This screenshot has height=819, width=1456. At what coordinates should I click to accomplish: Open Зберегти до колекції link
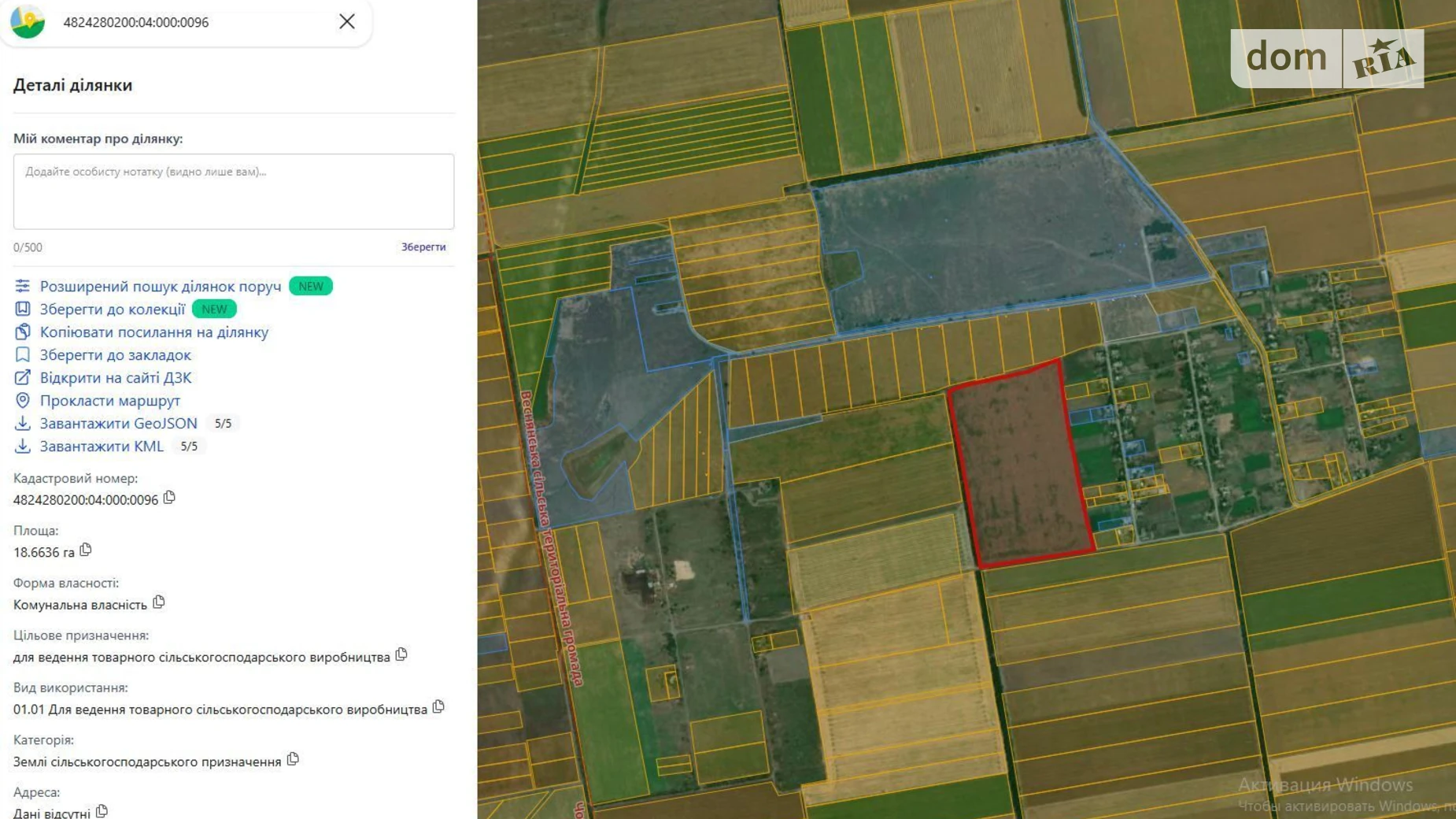(x=113, y=309)
